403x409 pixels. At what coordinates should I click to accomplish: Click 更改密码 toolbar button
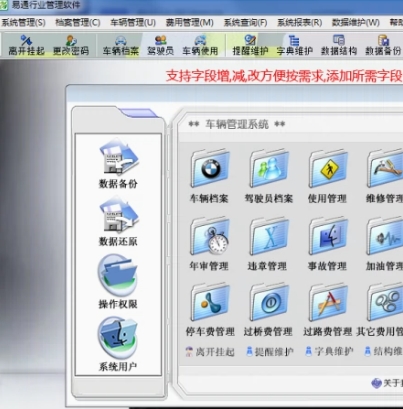click(x=71, y=45)
